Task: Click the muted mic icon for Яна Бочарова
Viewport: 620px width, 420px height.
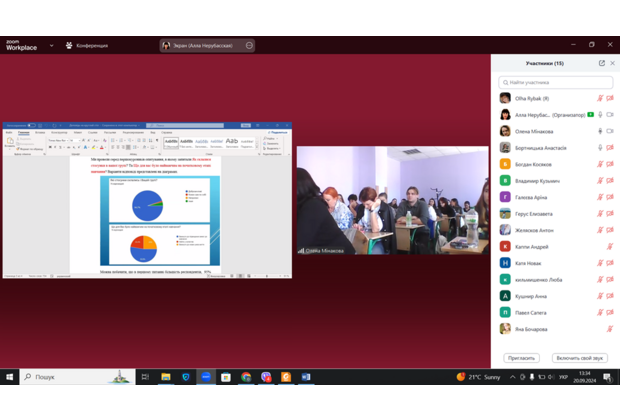Action: pyautogui.click(x=610, y=329)
